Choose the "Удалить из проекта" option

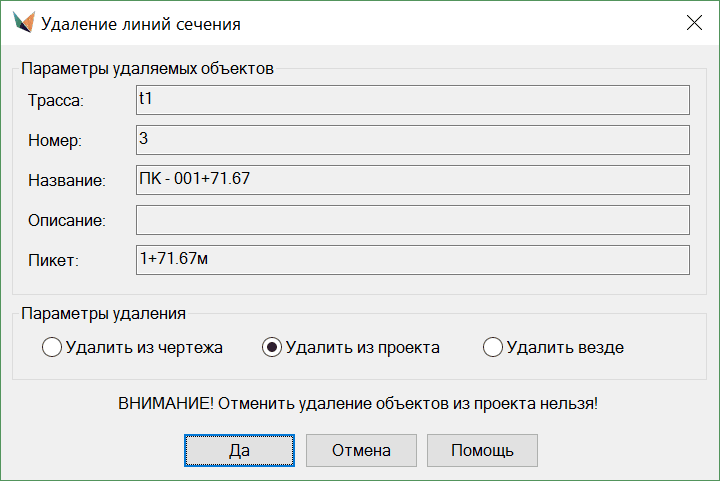271,348
